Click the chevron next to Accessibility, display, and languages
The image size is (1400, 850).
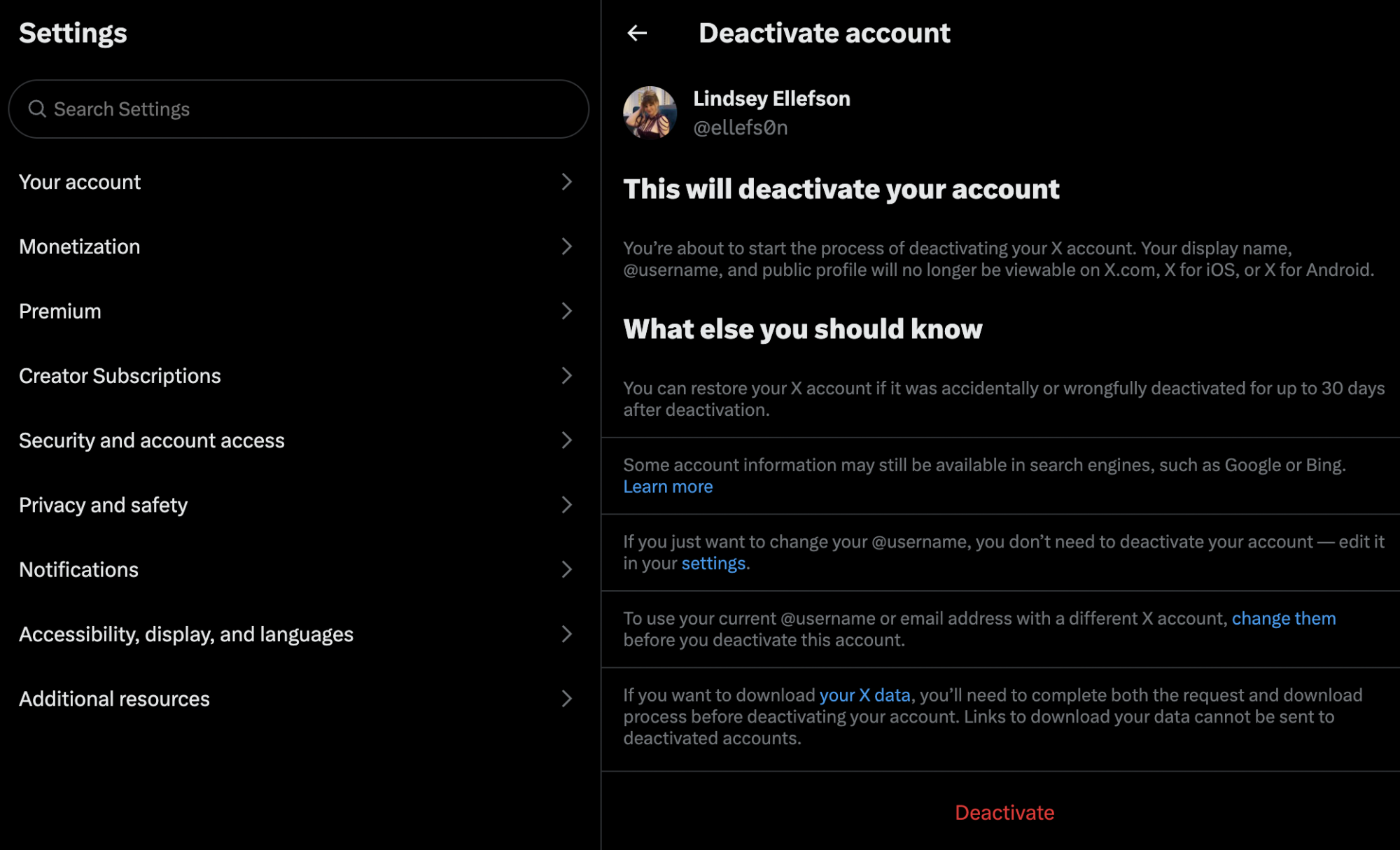pos(567,634)
